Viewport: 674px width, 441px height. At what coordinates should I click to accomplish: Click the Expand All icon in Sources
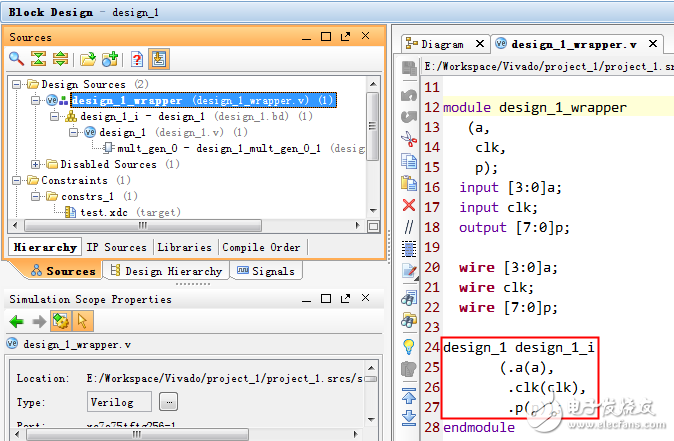[x=61, y=59]
